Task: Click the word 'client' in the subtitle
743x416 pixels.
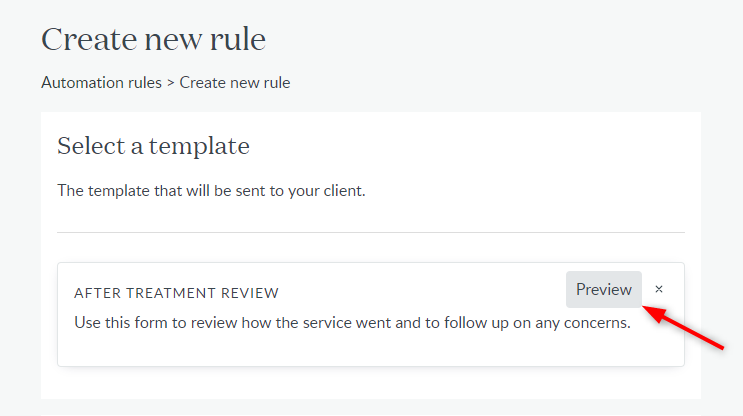Action: pos(343,190)
